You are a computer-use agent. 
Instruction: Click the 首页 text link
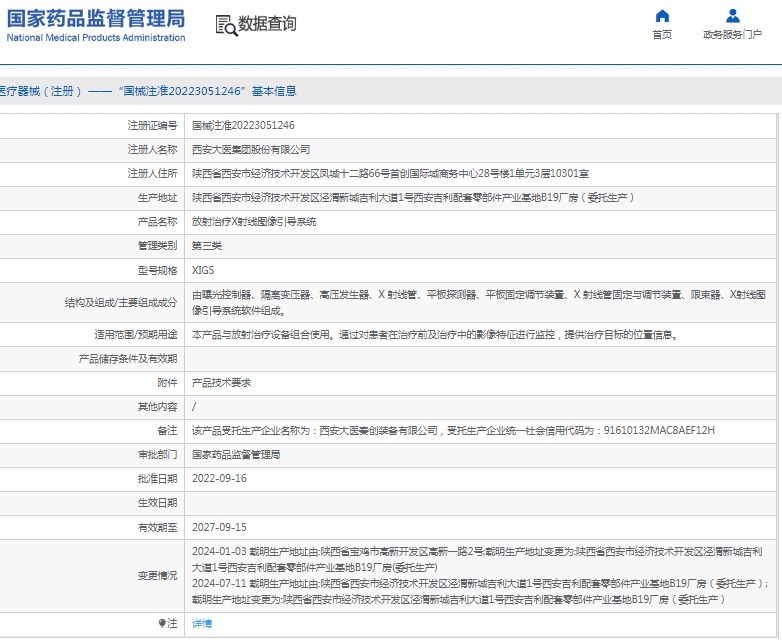click(662, 34)
